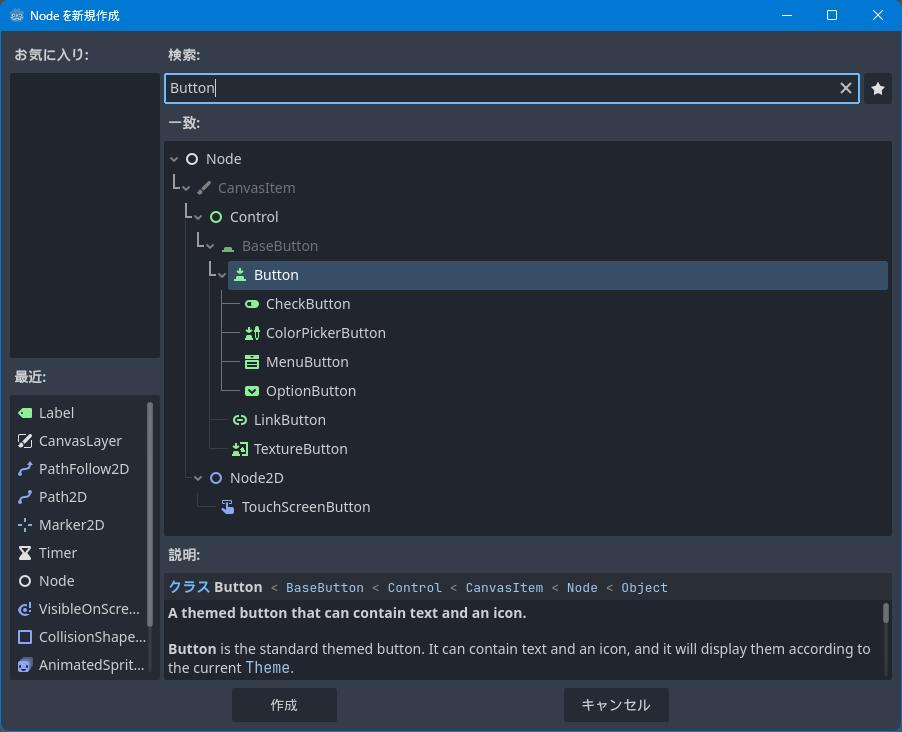This screenshot has width=902, height=732.
Task: Click the Node2D blue circle icon
Action: point(216,478)
